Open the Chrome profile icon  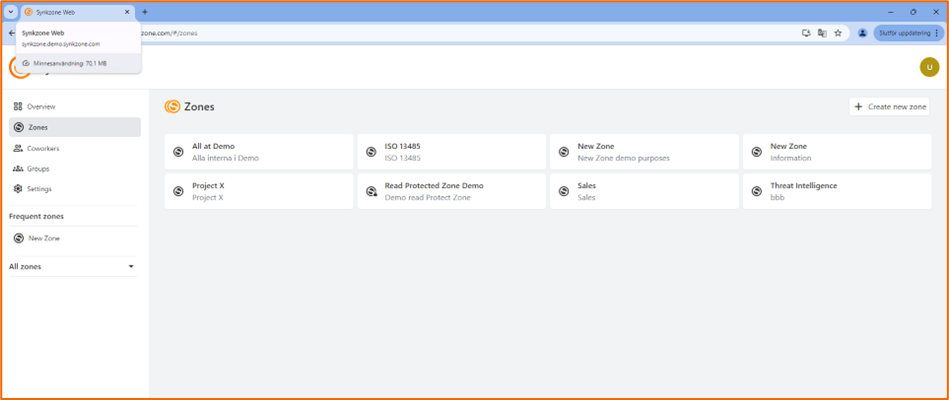(x=862, y=33)
